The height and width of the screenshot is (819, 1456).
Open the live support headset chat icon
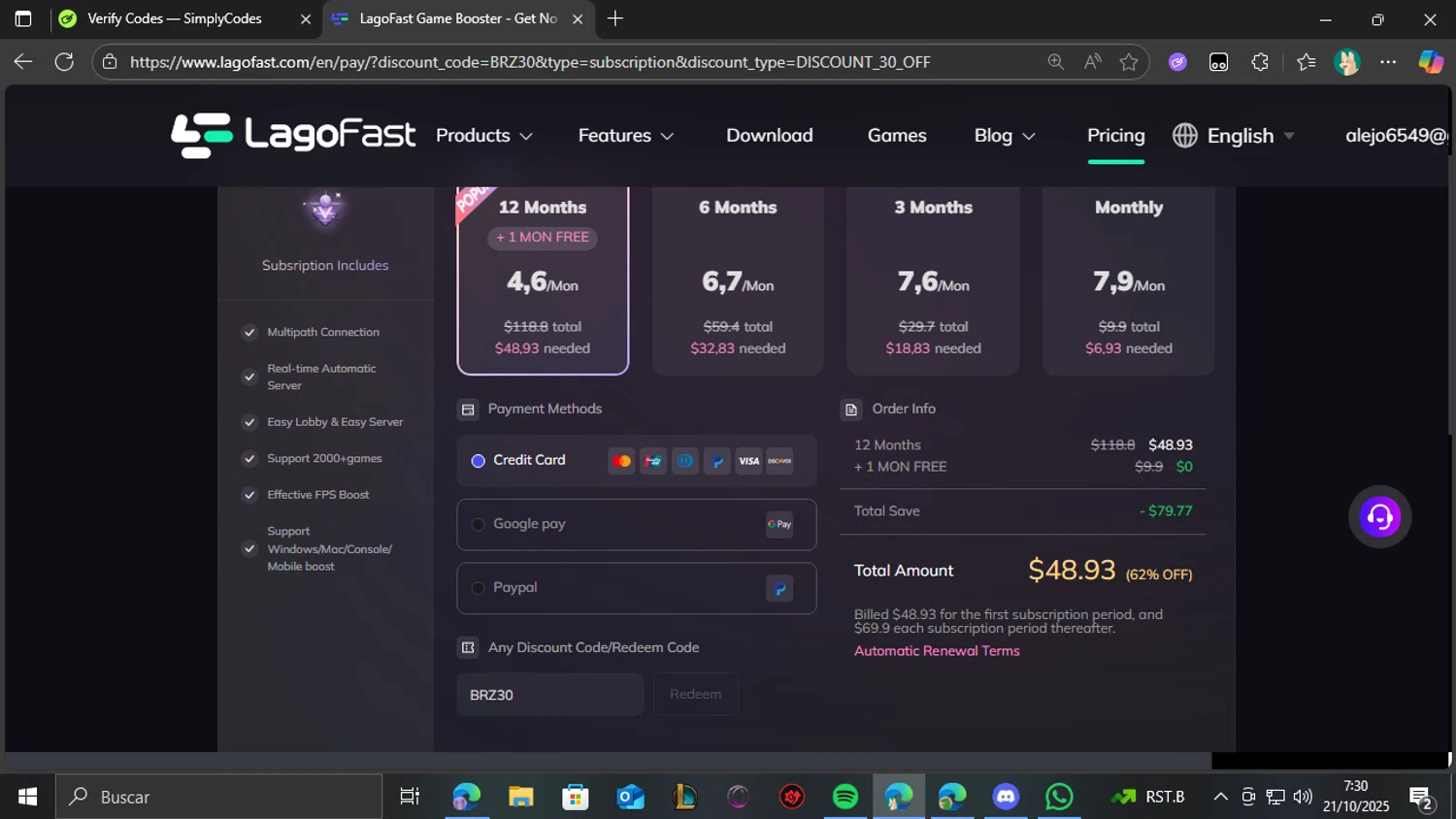click(1379, 516)
